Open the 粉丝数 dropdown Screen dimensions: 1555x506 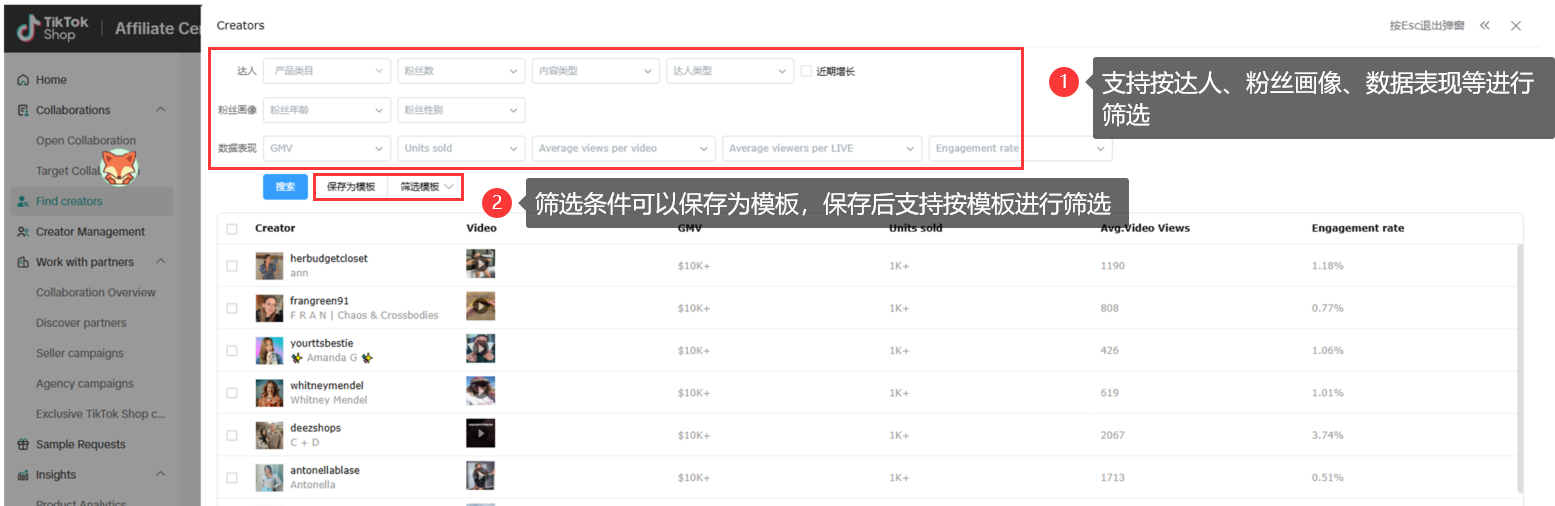461,71
